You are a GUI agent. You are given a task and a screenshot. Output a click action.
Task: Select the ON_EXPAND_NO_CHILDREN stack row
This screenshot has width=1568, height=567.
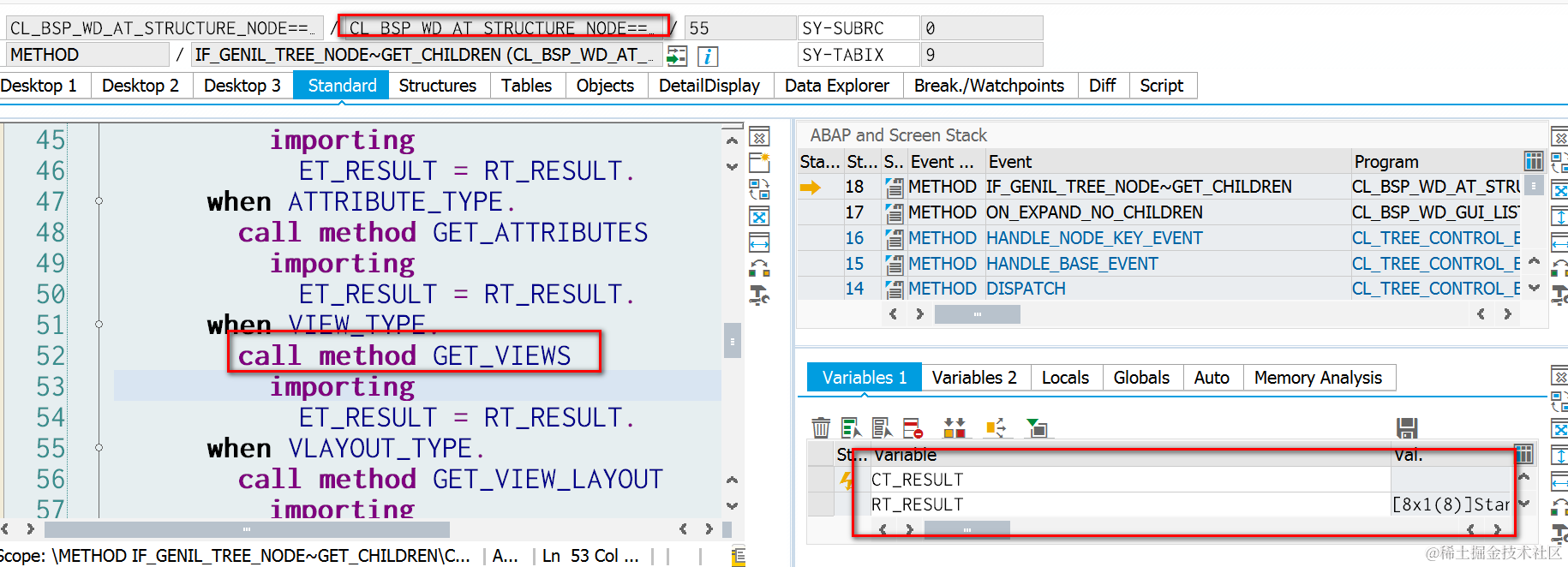(1094, 212)
